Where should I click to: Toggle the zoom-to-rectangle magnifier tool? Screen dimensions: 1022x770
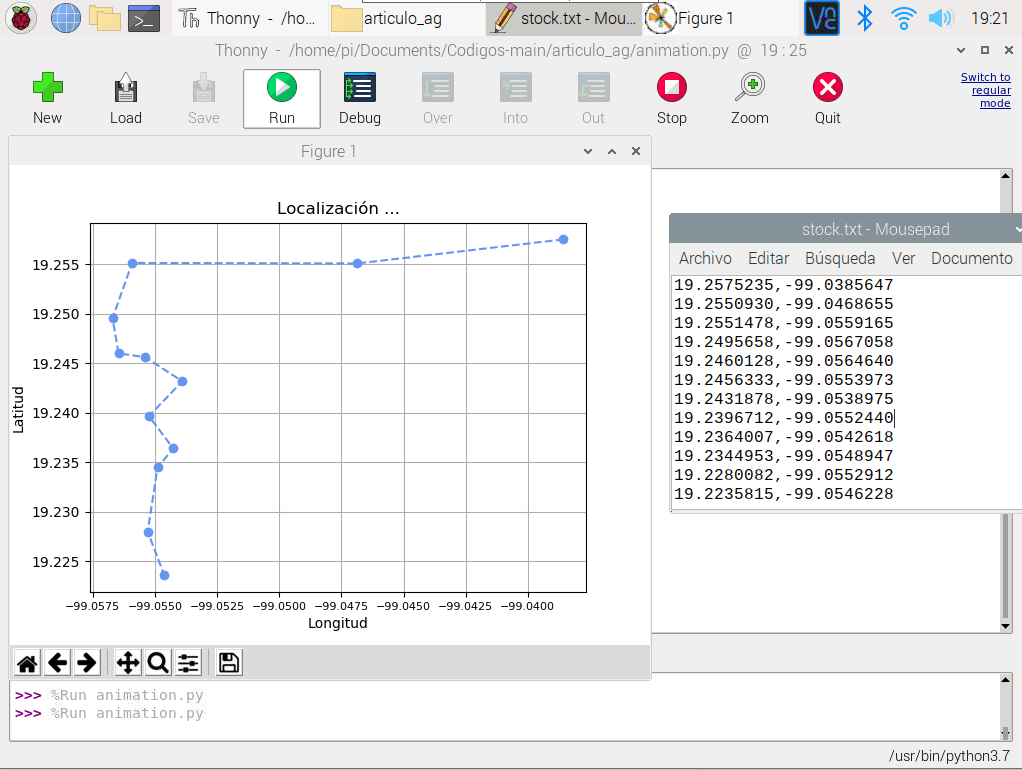[x=158, y=662]
